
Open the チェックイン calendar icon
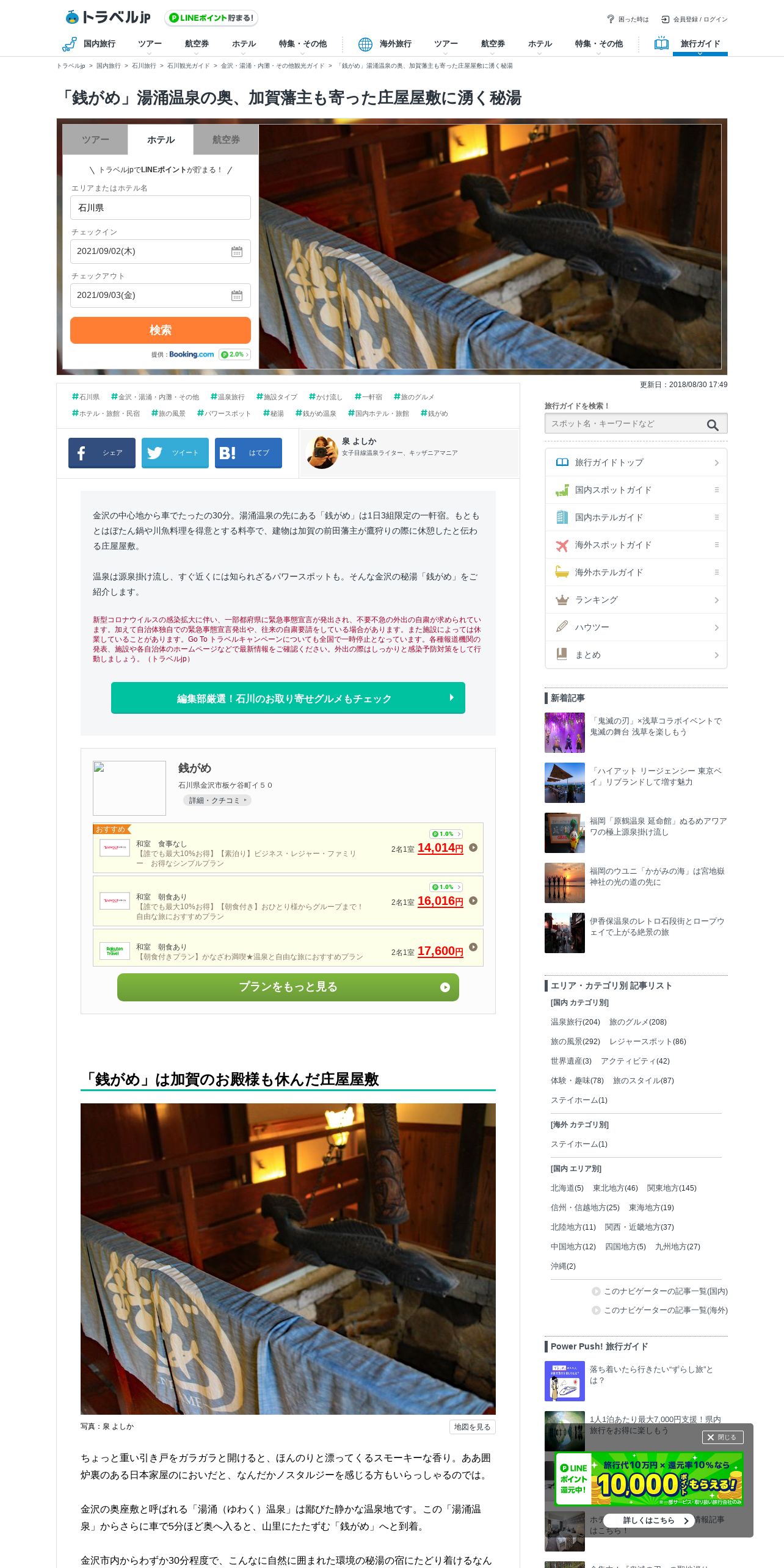click(237, 252)
